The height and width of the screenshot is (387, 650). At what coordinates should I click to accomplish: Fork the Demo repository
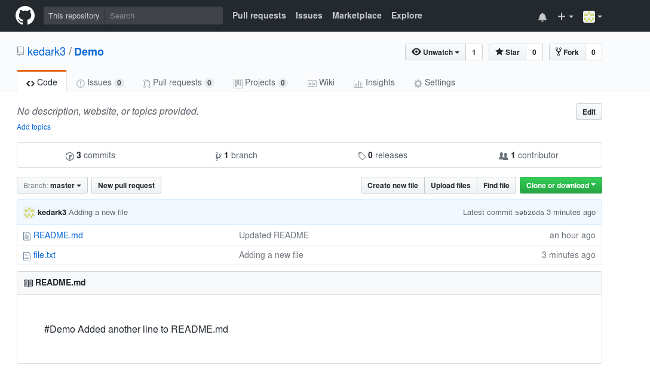[567, 52]
